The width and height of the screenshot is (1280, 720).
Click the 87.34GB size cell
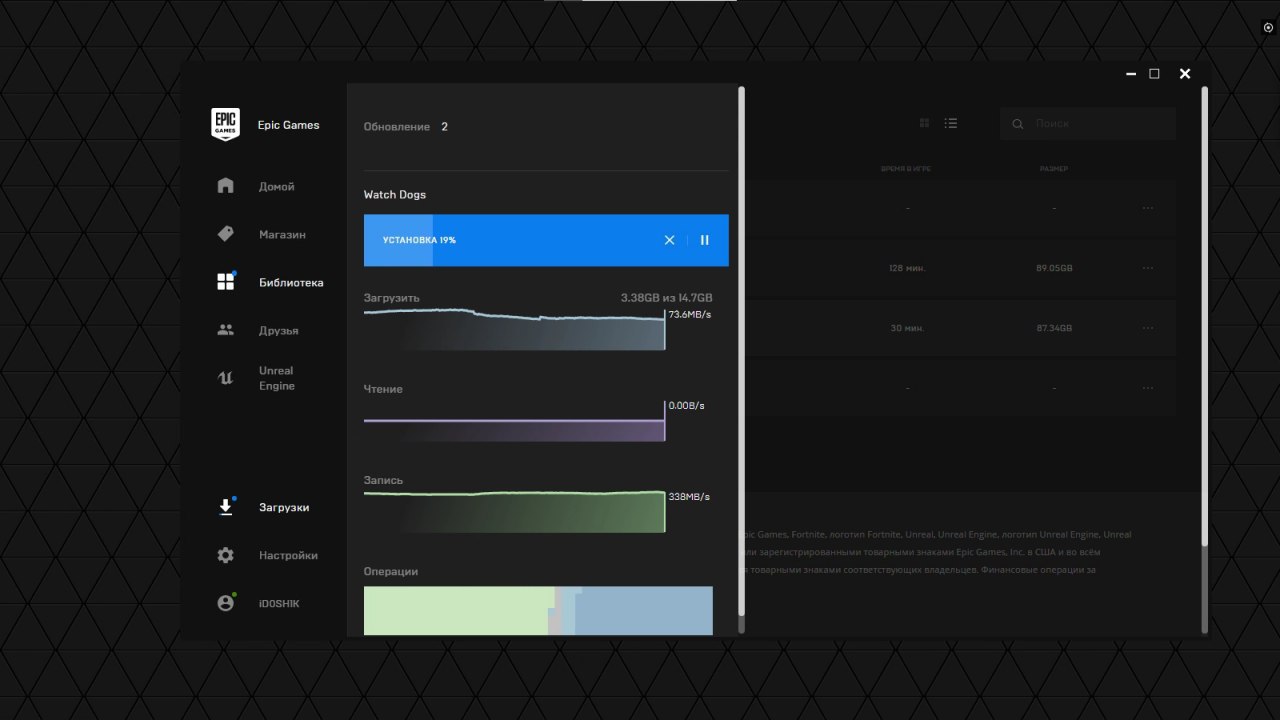point(1054,328)
